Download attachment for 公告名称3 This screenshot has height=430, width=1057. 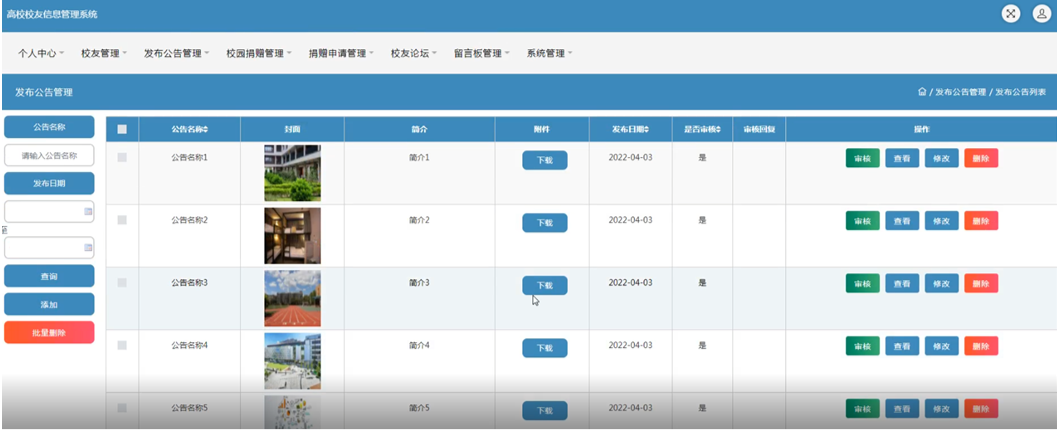pyautogui.click(x=545, y=286)
